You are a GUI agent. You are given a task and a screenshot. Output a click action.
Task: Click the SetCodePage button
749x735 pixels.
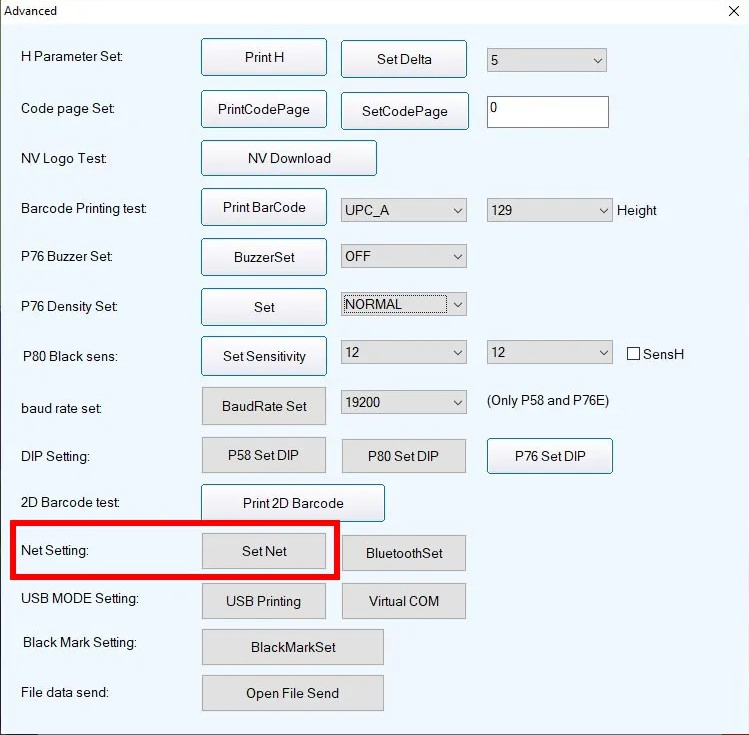point(405,111)
